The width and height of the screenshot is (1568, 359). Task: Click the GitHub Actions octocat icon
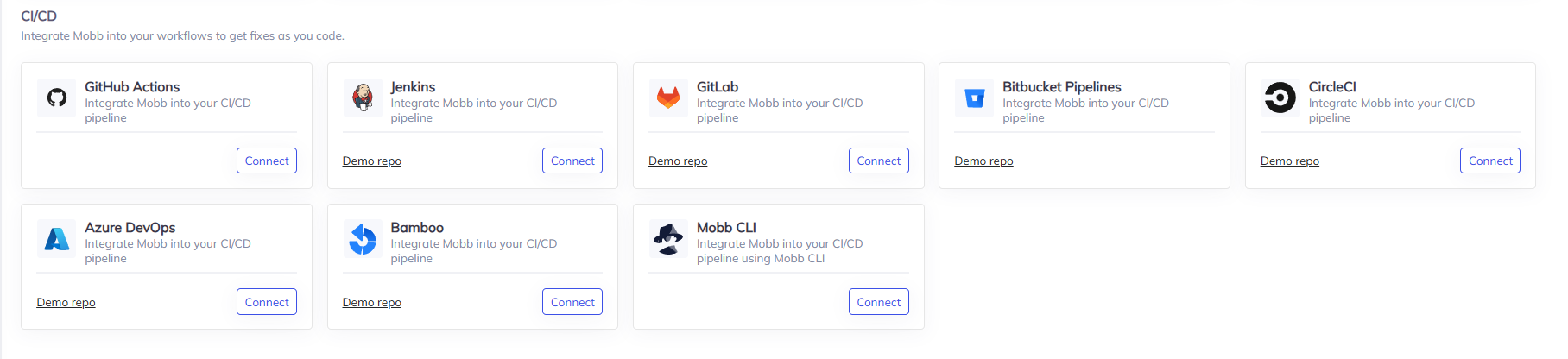pyautogui.click(x=57, y=98)
